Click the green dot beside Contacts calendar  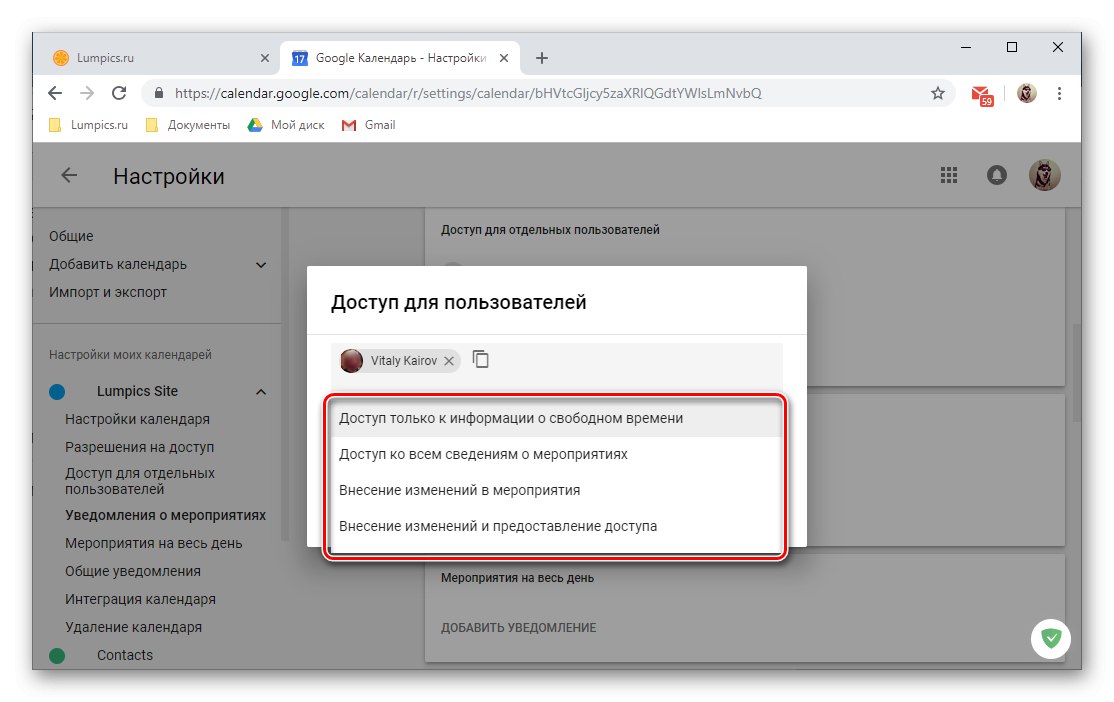pos(57,655)
